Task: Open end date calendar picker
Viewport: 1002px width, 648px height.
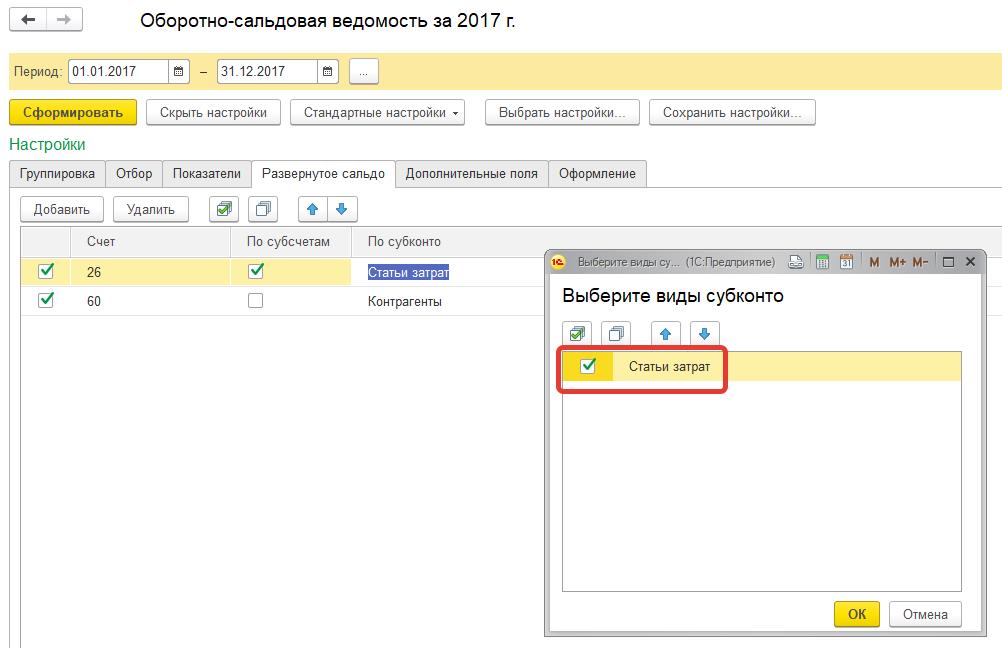Action: [328, 72]
